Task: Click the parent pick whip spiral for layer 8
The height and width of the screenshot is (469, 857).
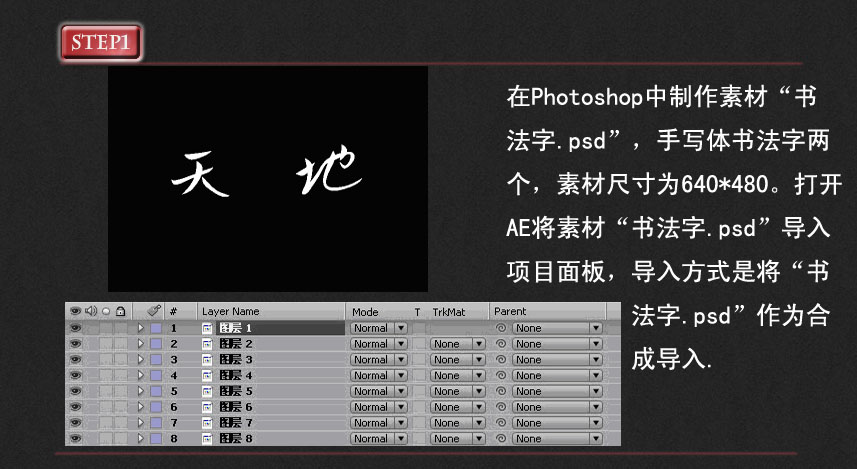Action: coord(501,438)
